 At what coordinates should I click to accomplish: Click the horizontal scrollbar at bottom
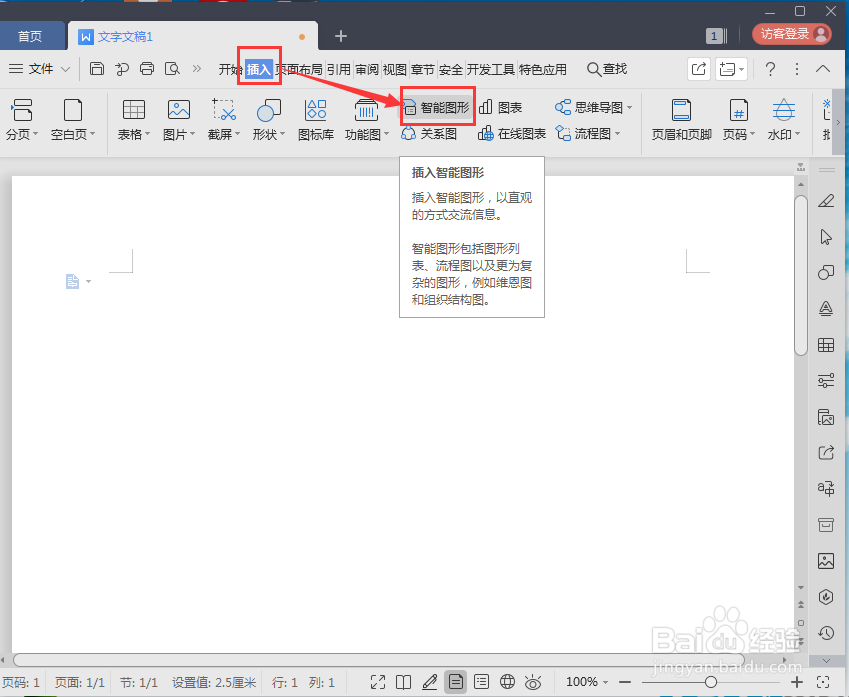point(379,660)
